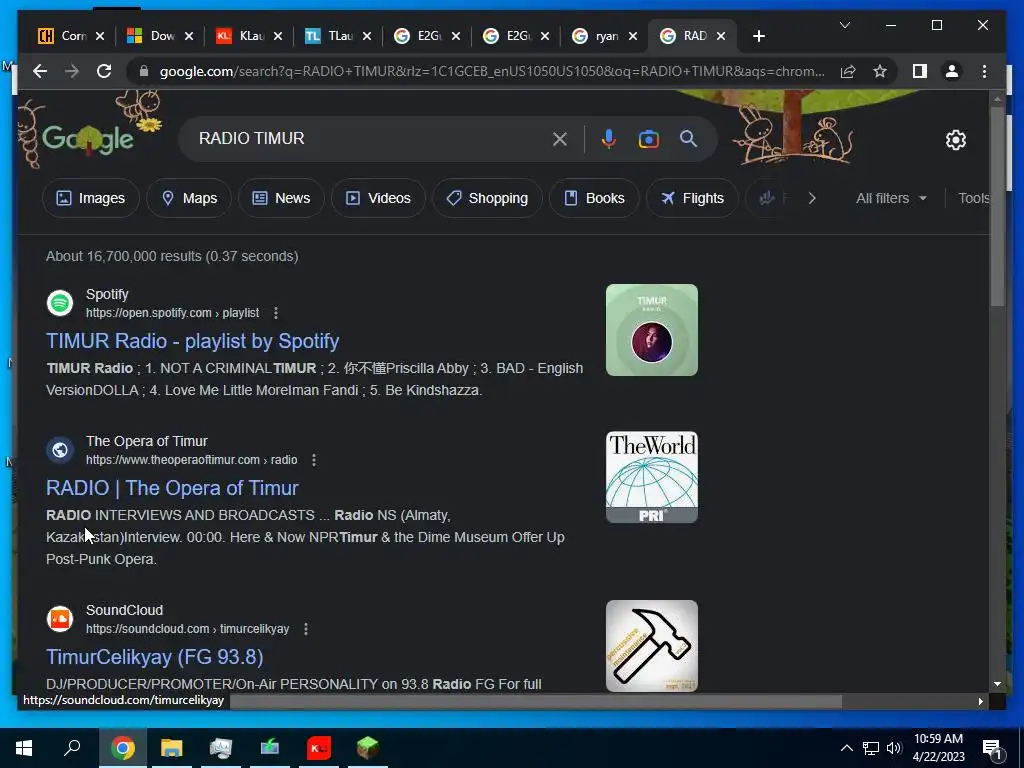
Task: Click vertical scrollbar thumb
Action: coord(997,206)
